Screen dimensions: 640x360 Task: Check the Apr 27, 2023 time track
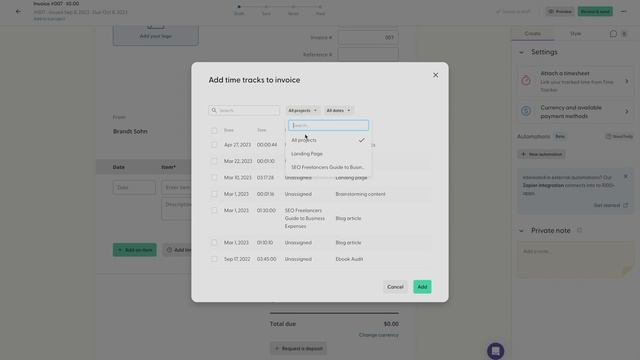tap(214, 145)
